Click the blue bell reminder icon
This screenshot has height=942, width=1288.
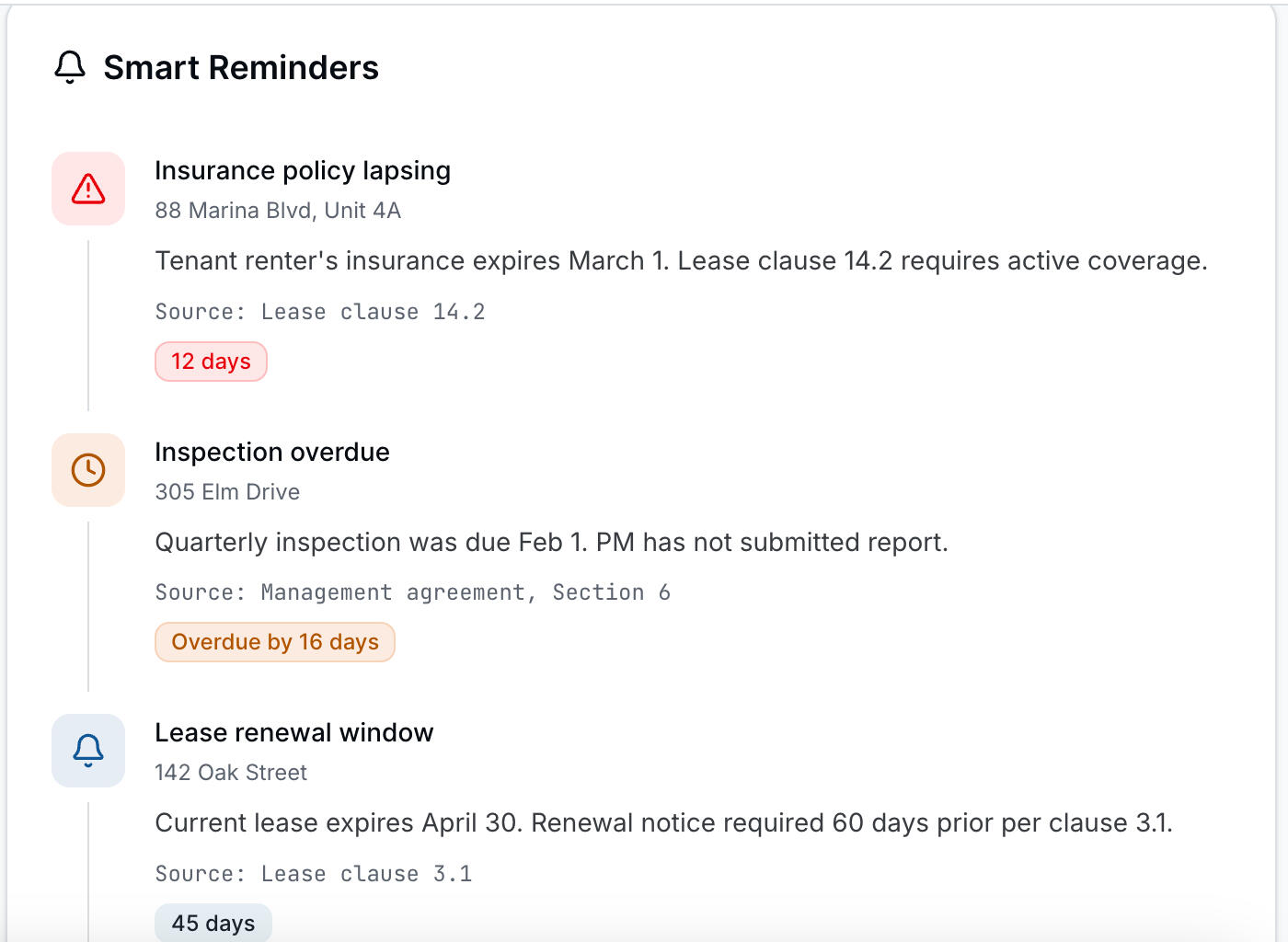88,751
